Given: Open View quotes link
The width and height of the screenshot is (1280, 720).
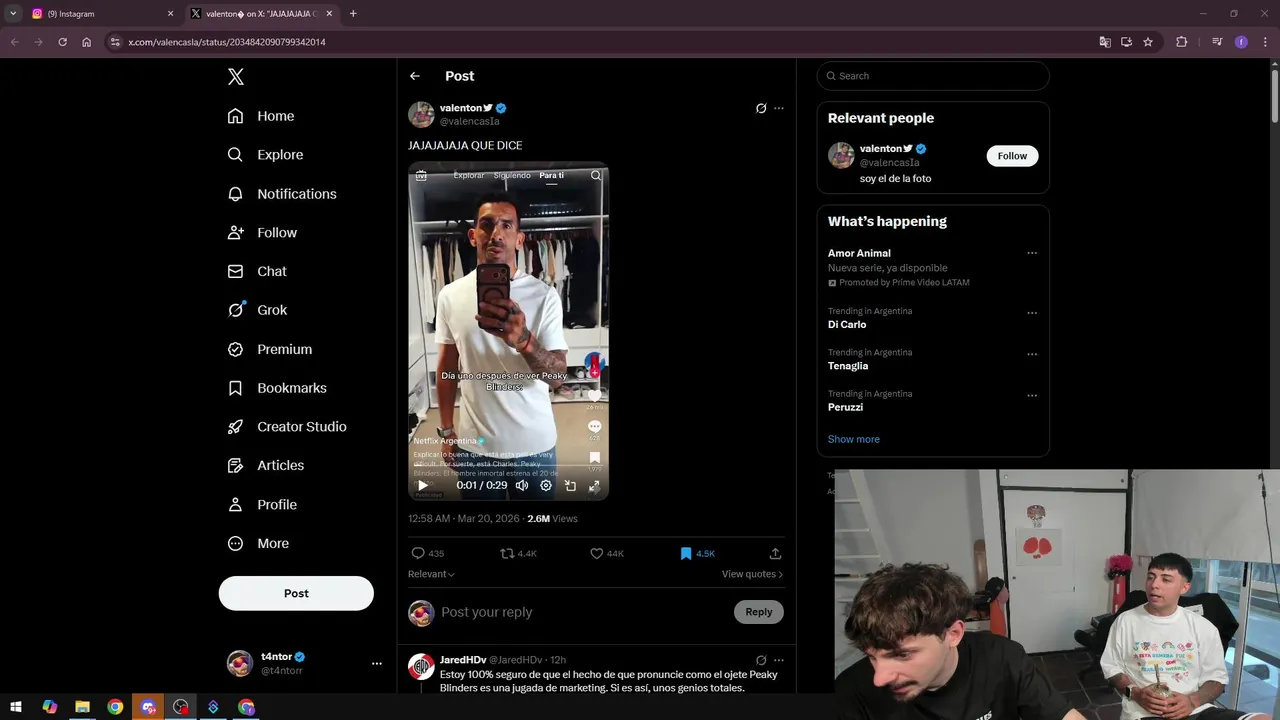Looking at the screenshot, I should click(x=752, y=574).
